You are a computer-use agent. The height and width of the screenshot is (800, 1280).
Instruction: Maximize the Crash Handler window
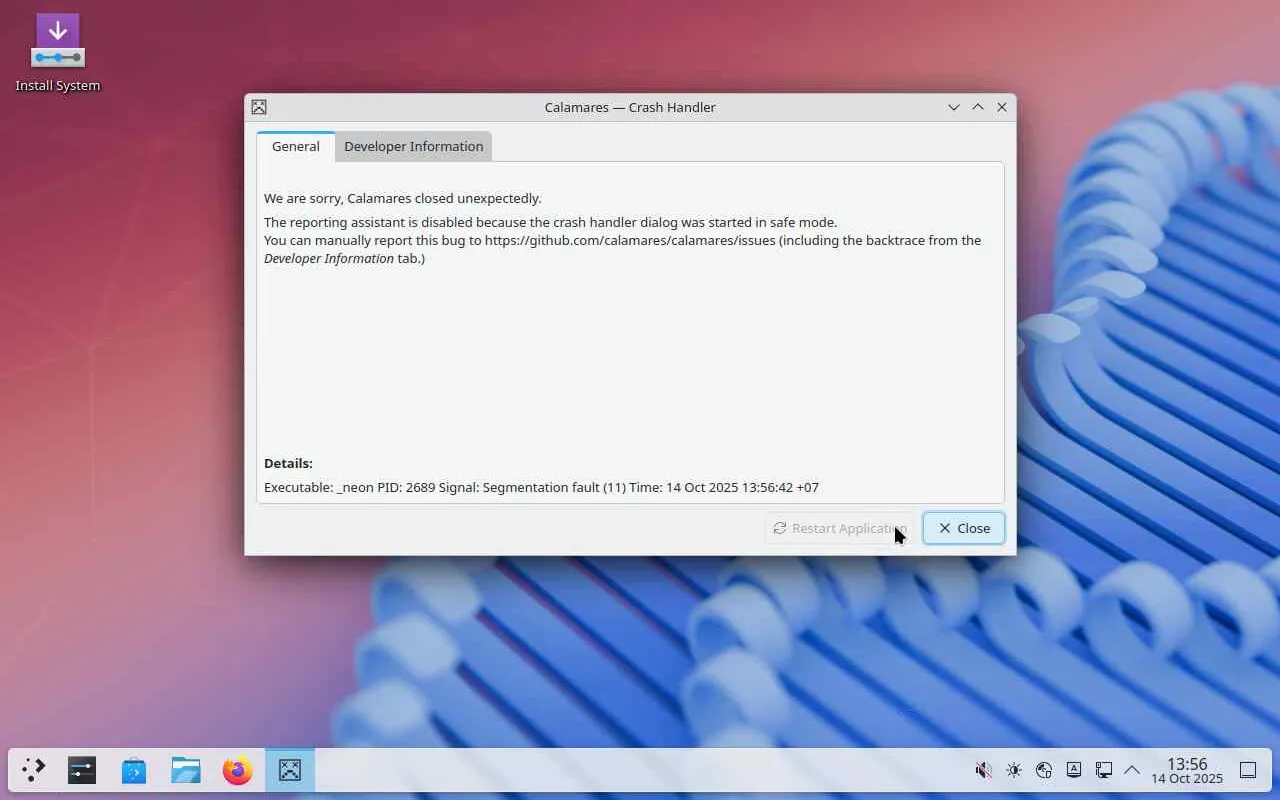click(x=978, y=107)
